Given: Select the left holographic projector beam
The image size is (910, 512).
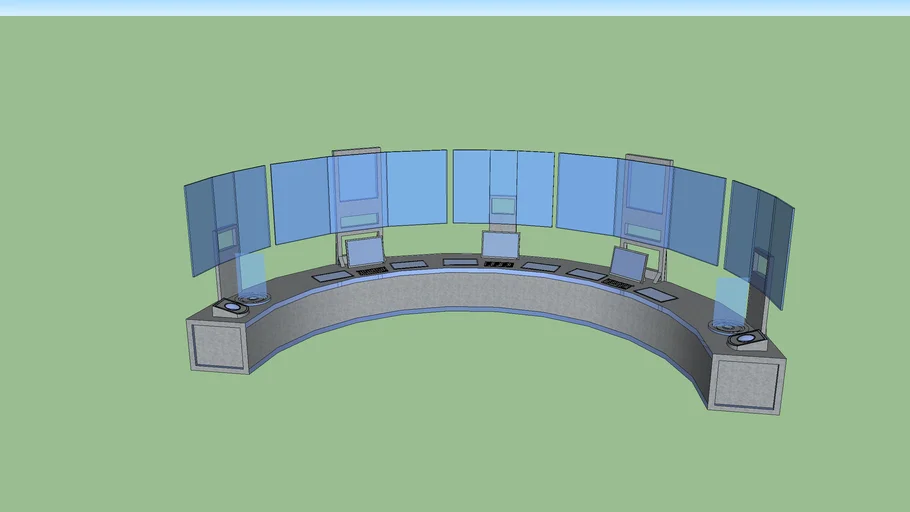Looking at the screenshot, I should click(251, 275).
